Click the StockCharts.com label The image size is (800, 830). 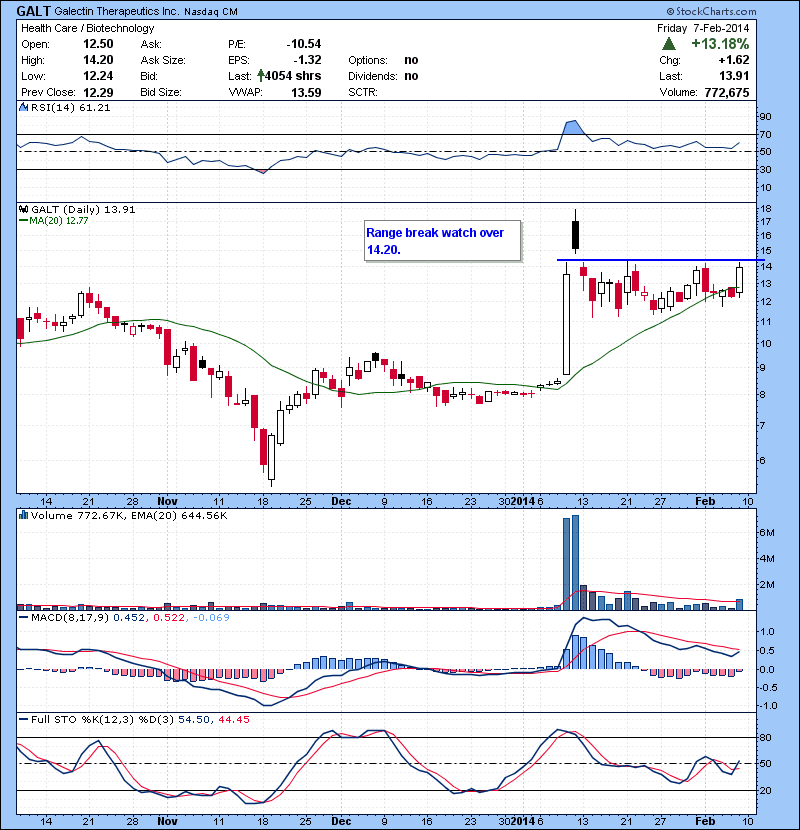pyautogui.click(x=711, y=11)
